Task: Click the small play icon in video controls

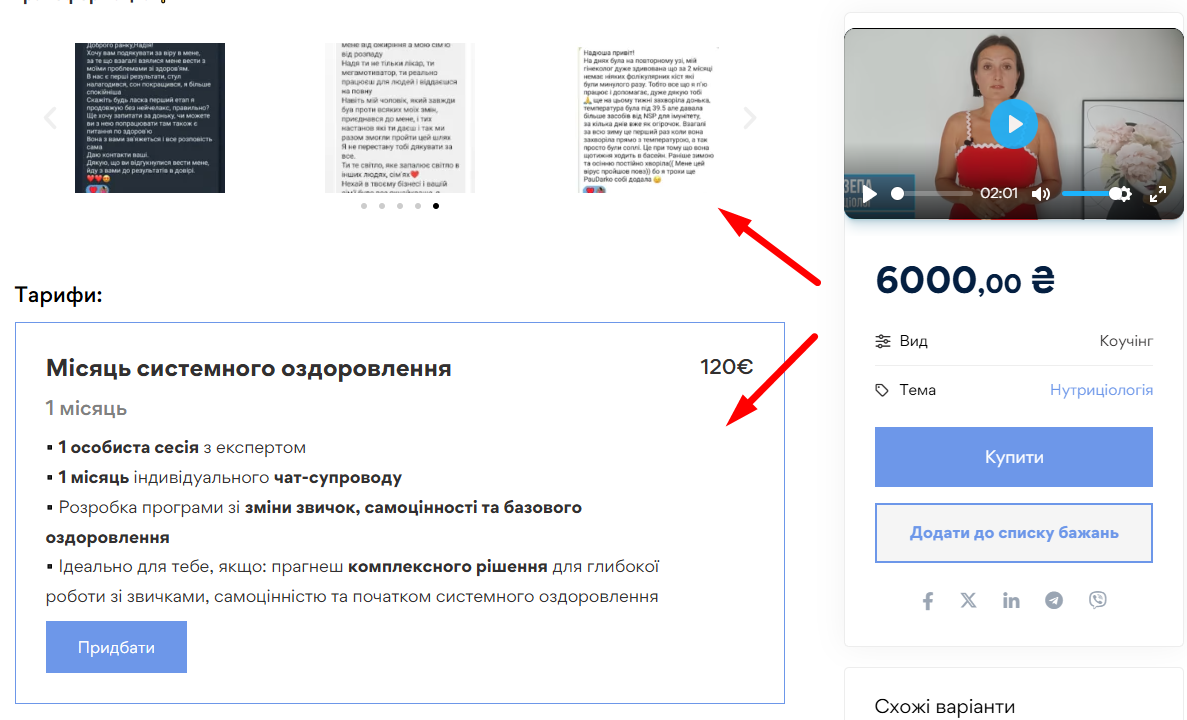Action: (x=870, y=194)
